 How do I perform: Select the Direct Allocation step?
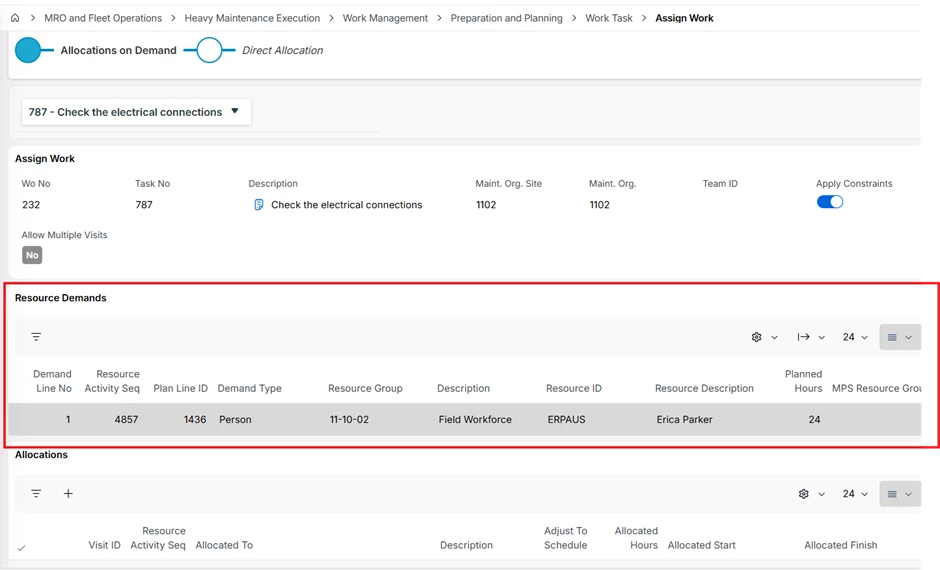pyautogui.click(x=209, y=50)
